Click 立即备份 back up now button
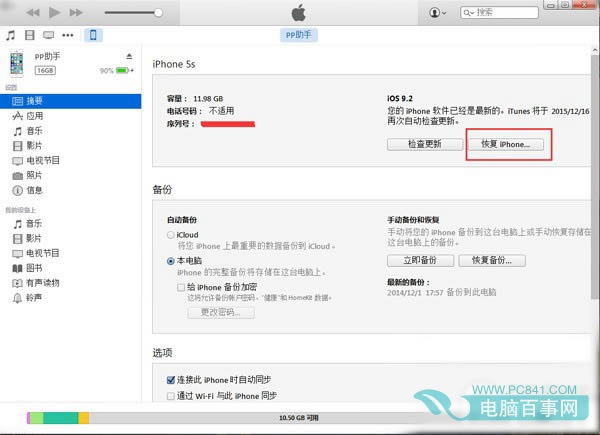This screenshot has height=435, width=600. 420,261
